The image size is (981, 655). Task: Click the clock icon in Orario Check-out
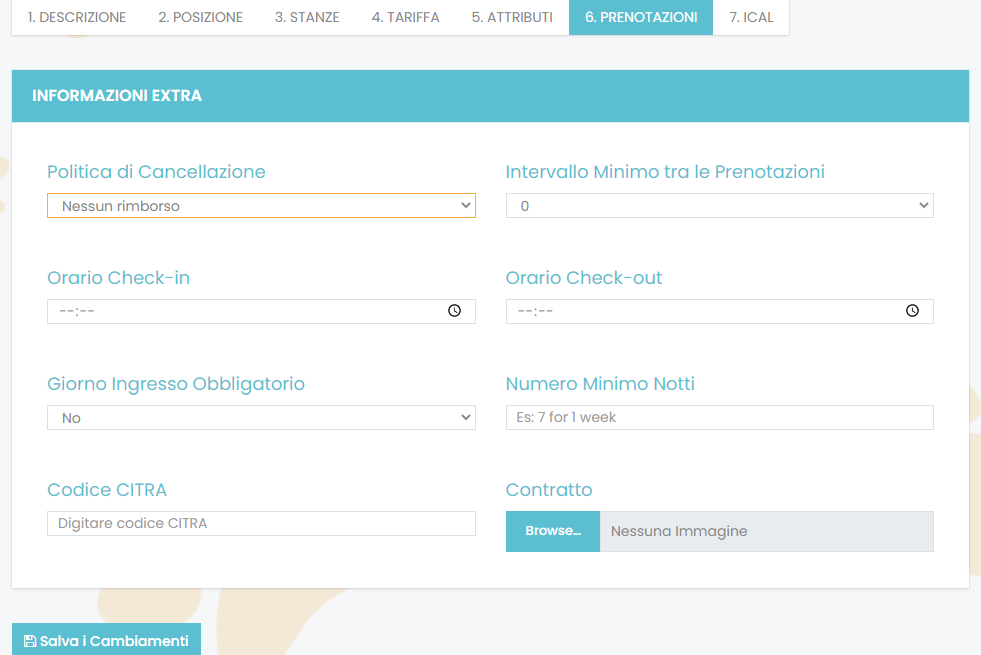tap(912, 311)
